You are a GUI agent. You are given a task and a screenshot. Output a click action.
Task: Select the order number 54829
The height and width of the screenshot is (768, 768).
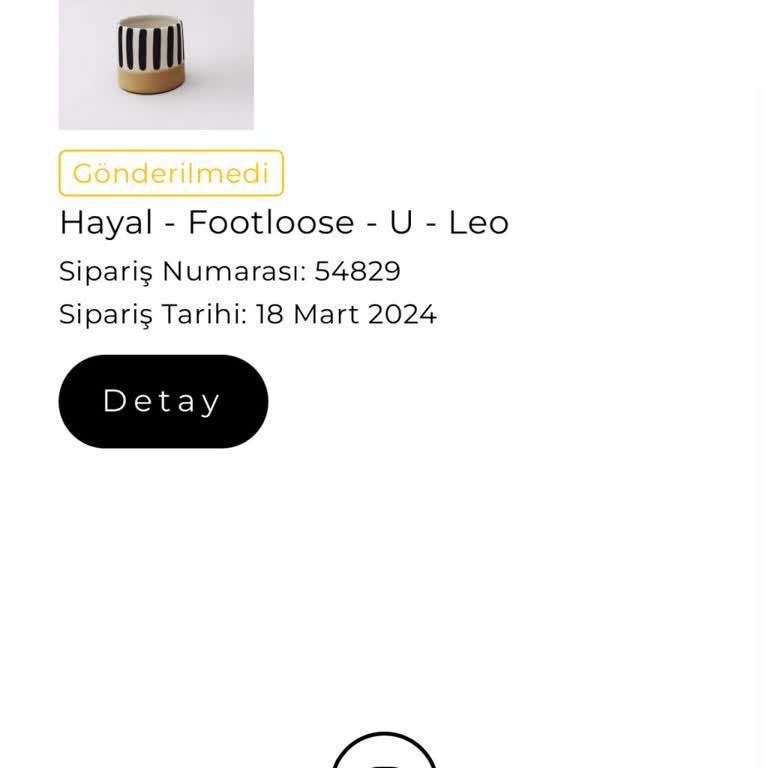358,271
